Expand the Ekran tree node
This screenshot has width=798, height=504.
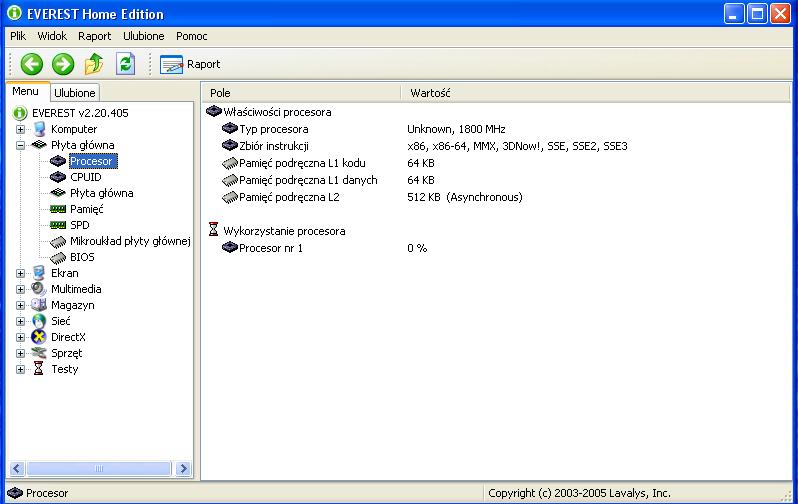[20, 273]
